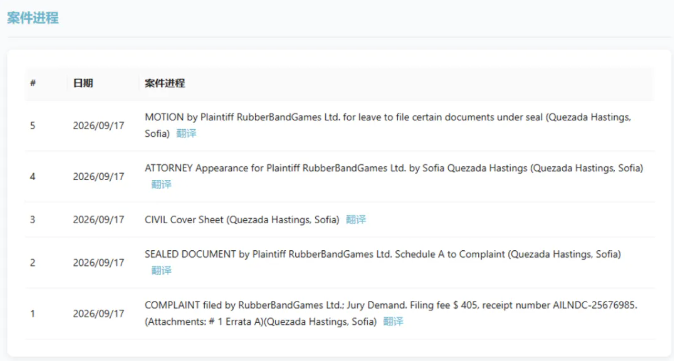This screenshot has height=361, width=674.
Task: Click the 案件进程 section heading
Action: point(33,18)
